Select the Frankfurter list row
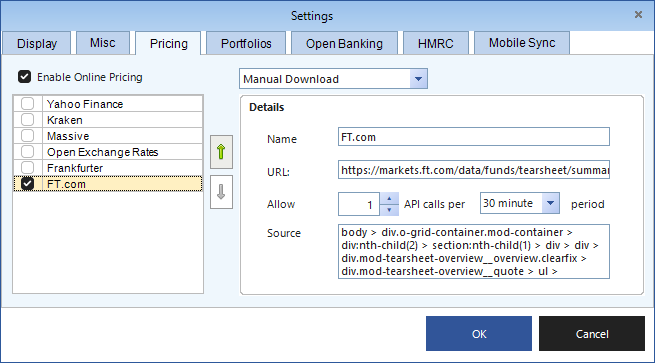This screenshot has height=363, width=655. (108, 168)
